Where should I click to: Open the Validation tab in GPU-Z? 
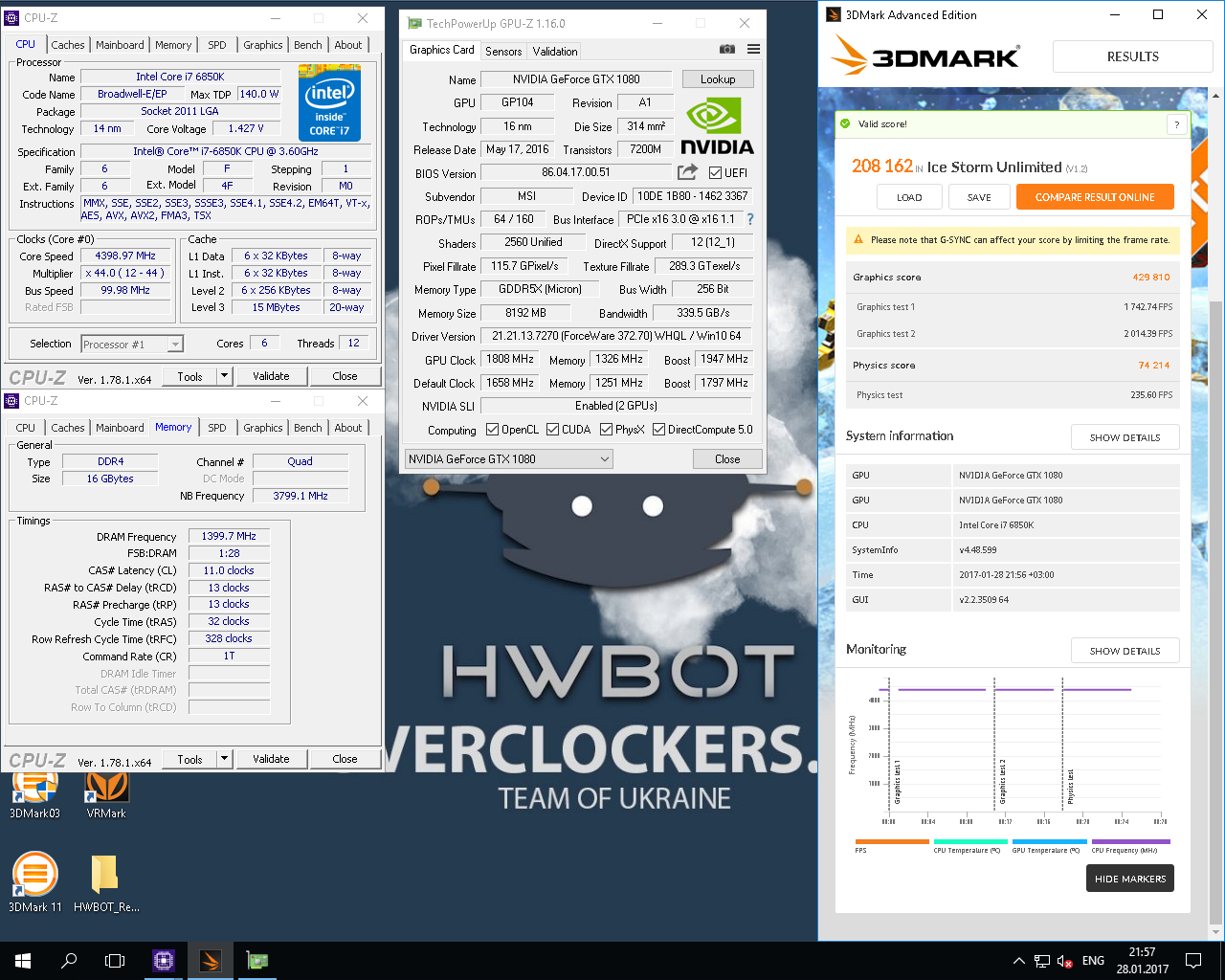(x=555, y=52)
